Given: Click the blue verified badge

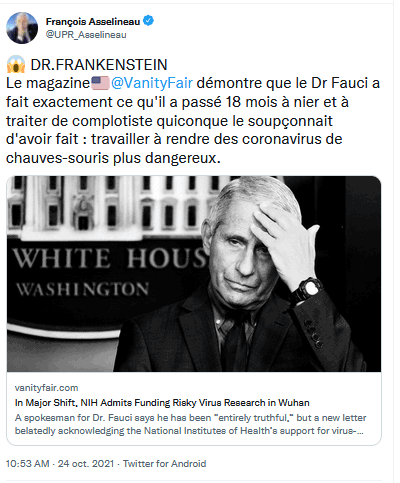Looking at the screenshot, I should point(148,21).
